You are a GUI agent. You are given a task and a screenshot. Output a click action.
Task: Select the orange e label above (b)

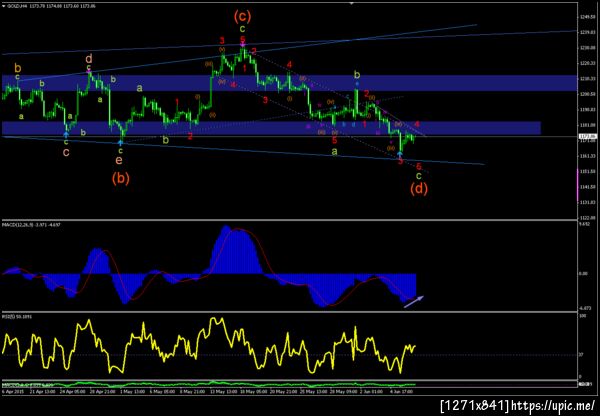pyautogui.click(x=119, y=160)
